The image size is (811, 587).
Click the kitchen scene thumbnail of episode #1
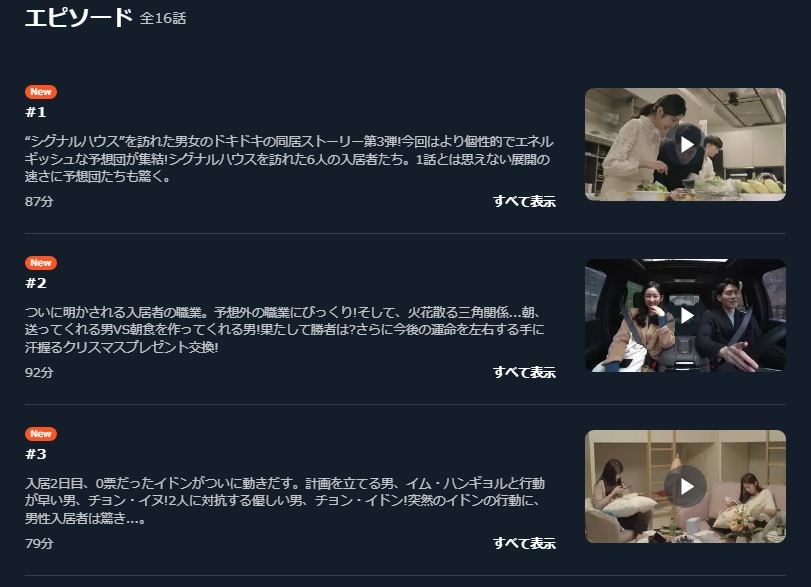[x=685, y=144]
